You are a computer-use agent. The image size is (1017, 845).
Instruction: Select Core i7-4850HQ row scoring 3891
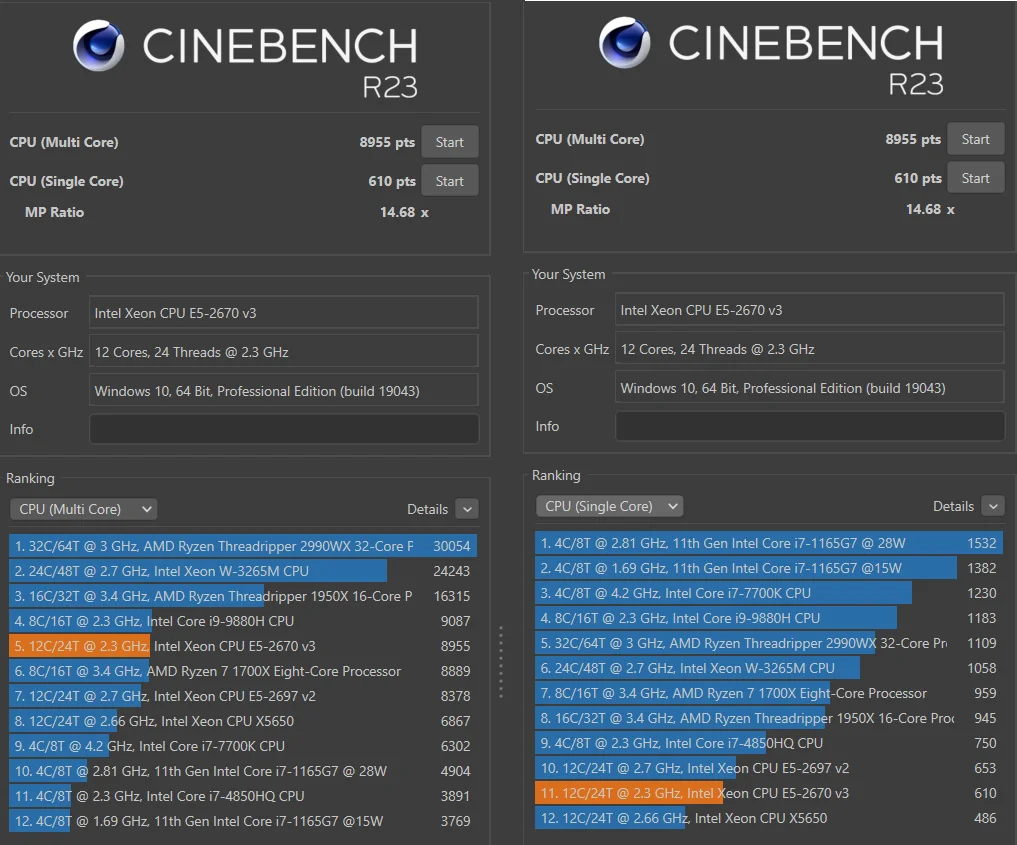pos(243,796)
